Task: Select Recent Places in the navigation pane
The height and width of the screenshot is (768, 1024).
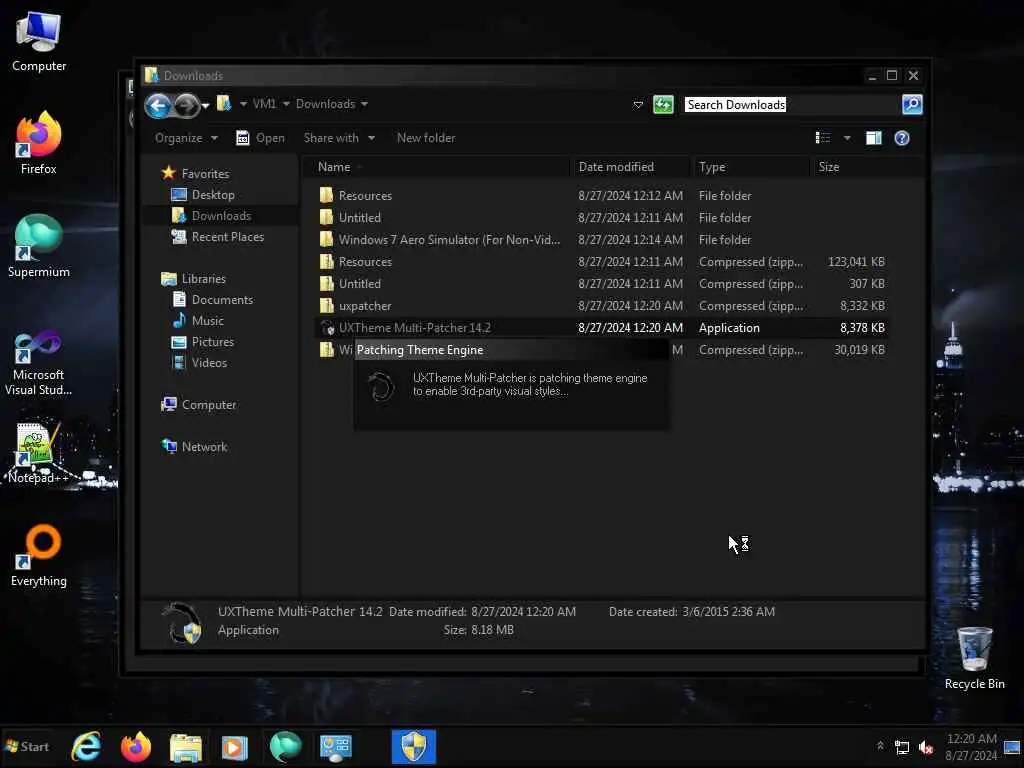Action: 217,236
